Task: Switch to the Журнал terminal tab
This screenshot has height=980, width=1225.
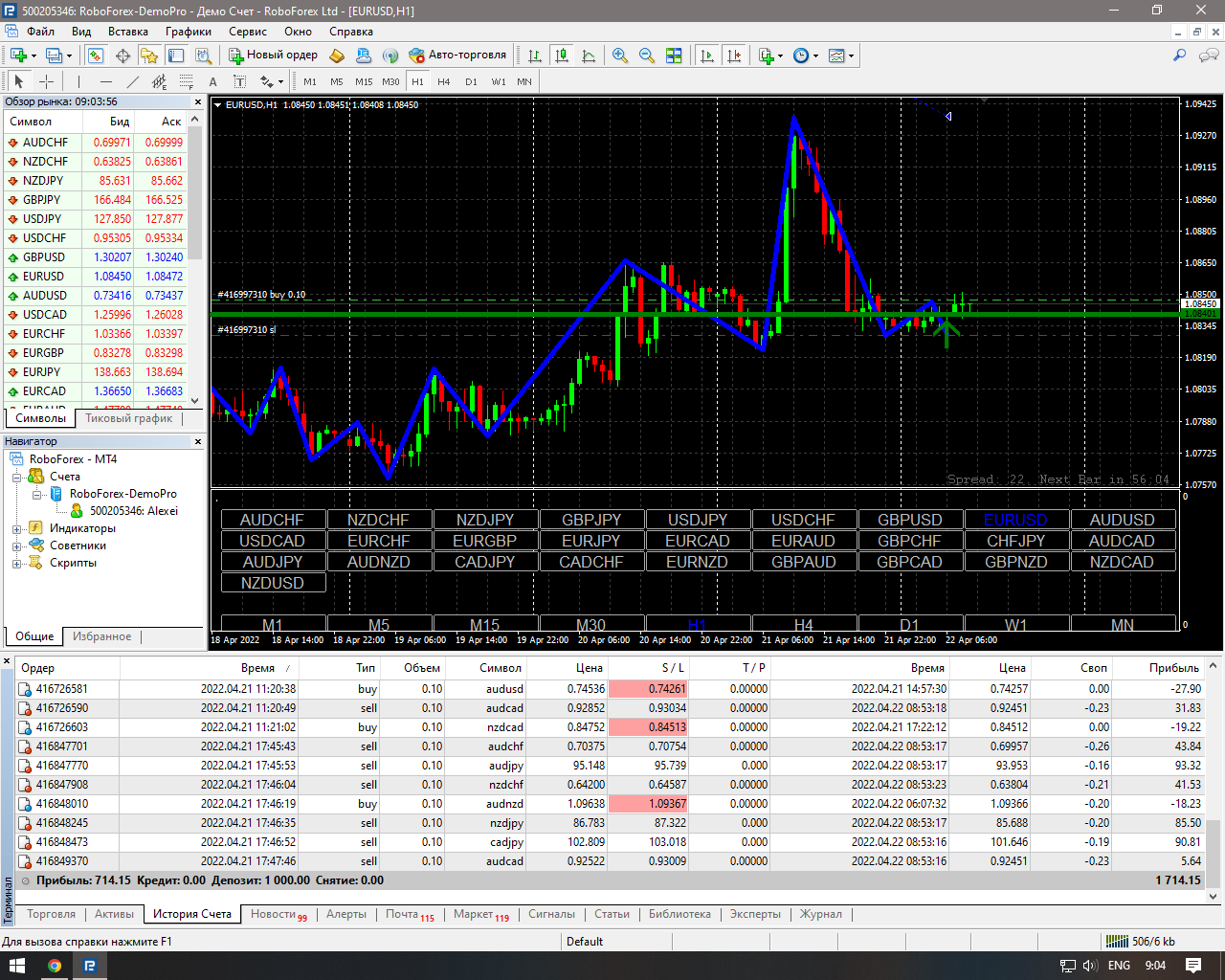Action: (821, 914)
